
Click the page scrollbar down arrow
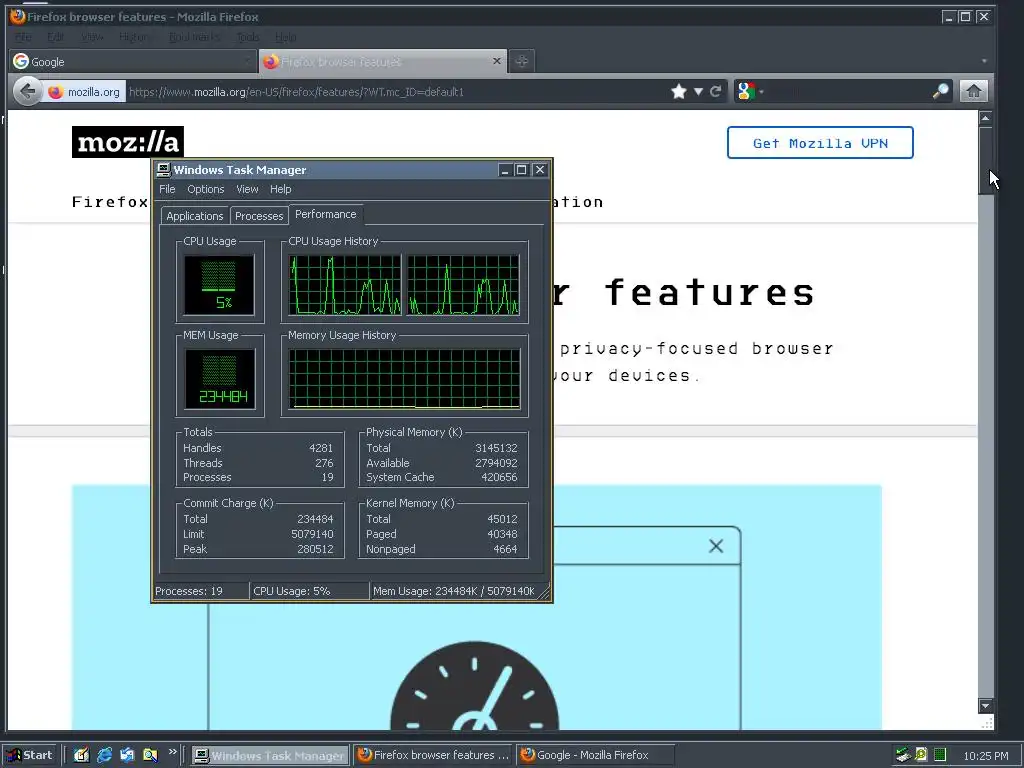[x=985, y=706]
